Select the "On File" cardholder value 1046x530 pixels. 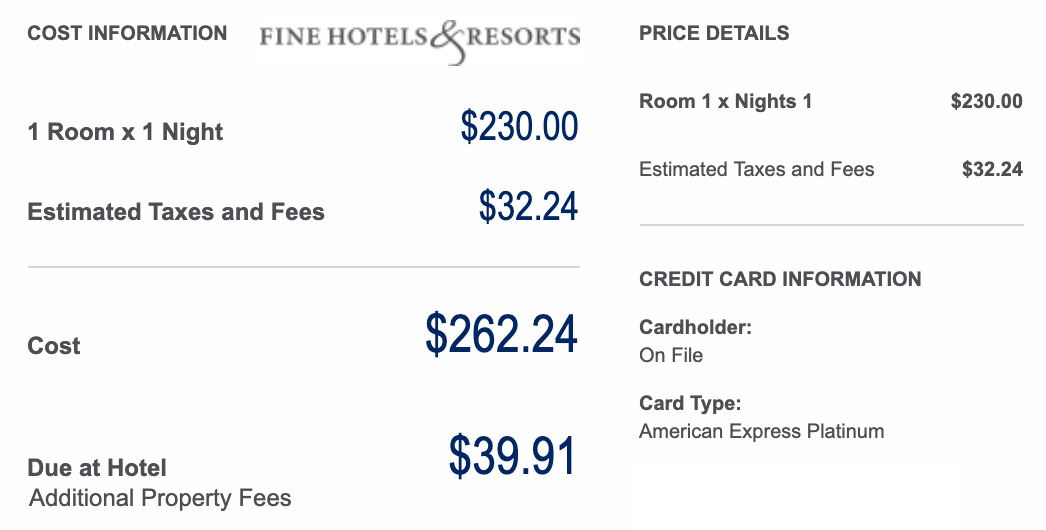tap(671, 355)
